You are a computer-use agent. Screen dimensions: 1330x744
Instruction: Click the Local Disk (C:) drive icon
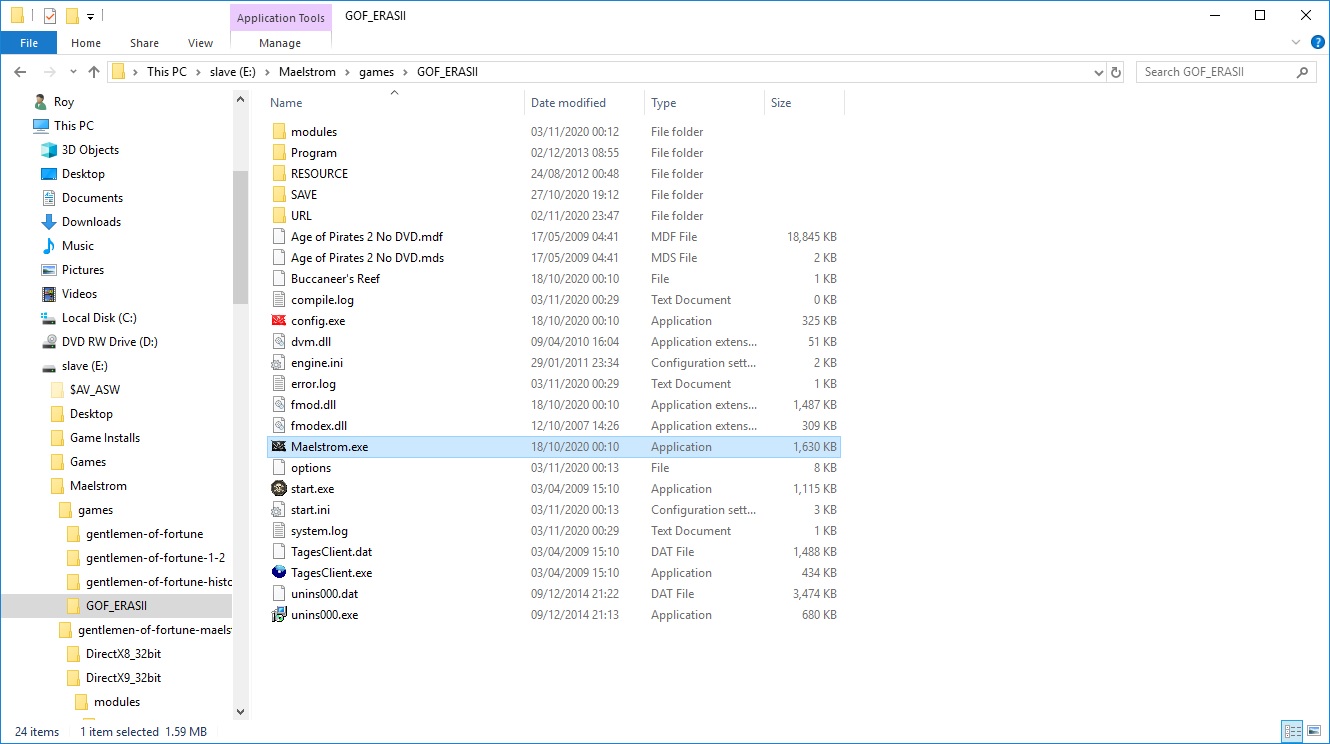tap(49, 318)
